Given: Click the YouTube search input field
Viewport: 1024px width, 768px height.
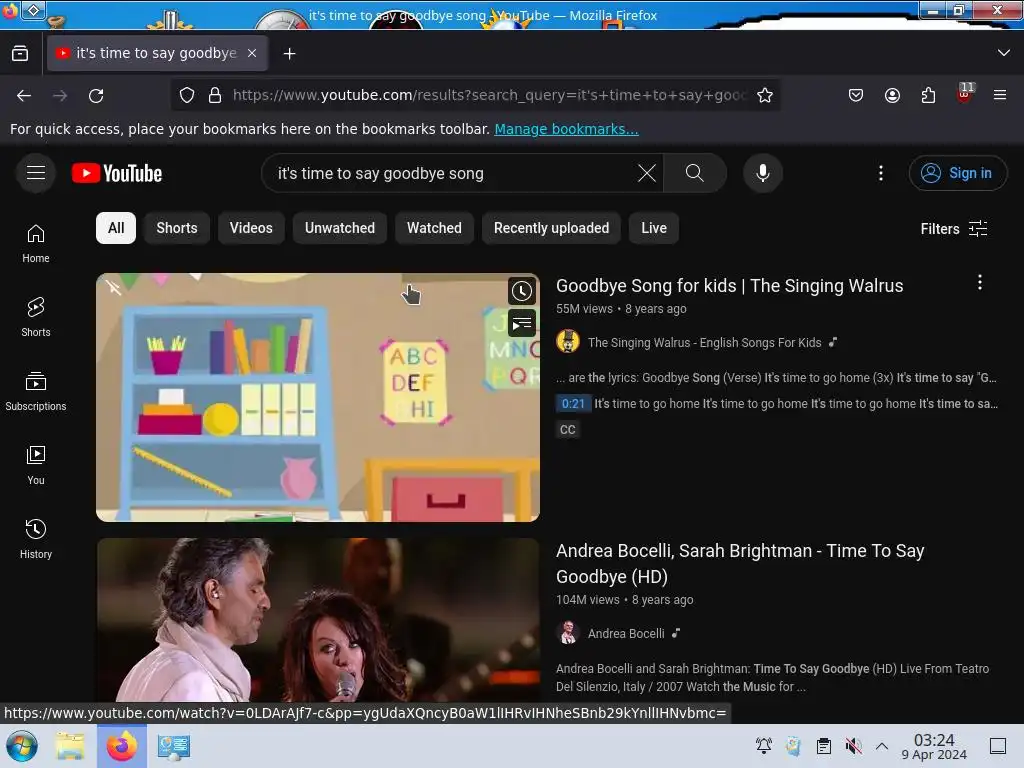Looking at the screenshot, I should pyautogui.click(x=454, y=173).
